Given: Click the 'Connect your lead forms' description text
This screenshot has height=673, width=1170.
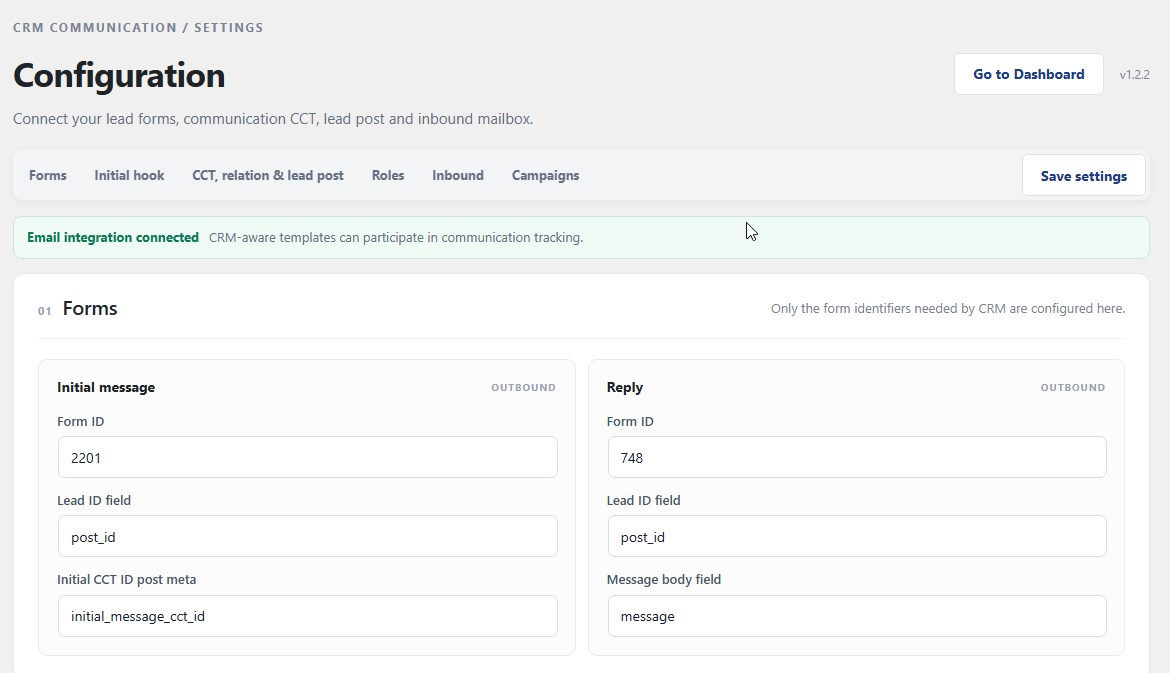Looking at the screenshot, I should [273, 119].
